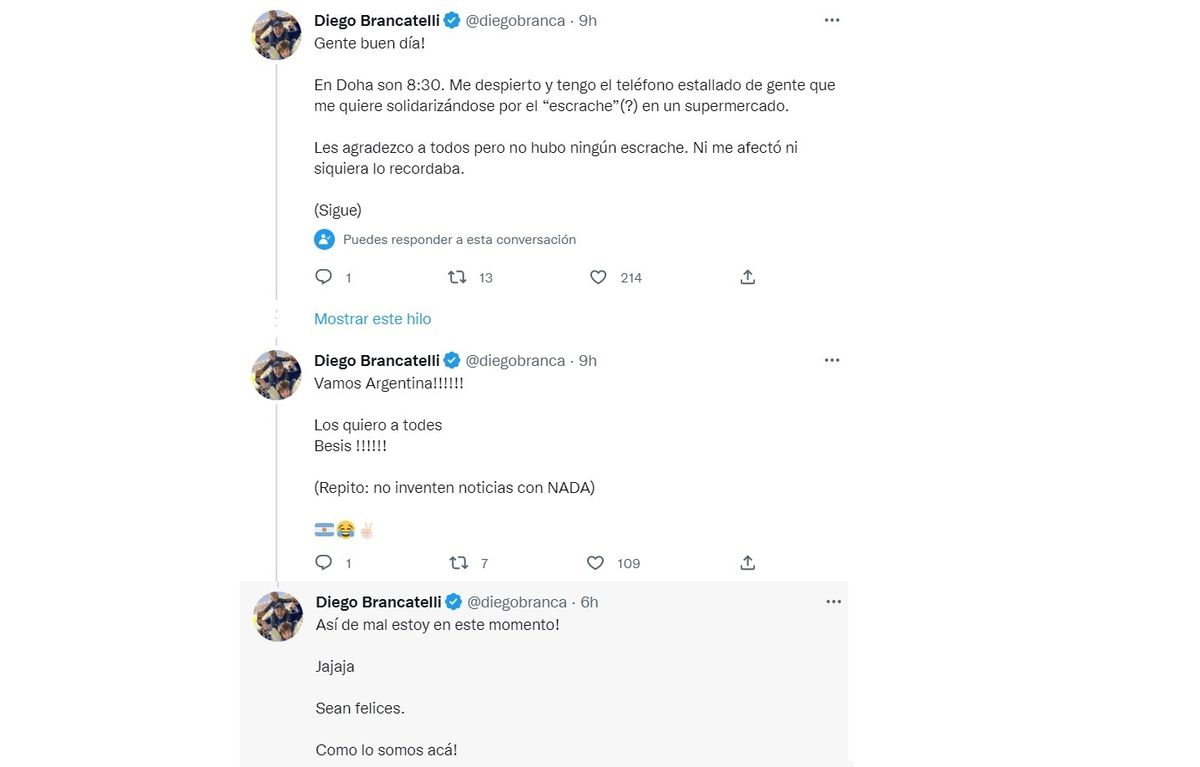This screenshot has height=767, width=1200.
Task: Click the people icon beside Puedes responder
Action: point(324,239)
